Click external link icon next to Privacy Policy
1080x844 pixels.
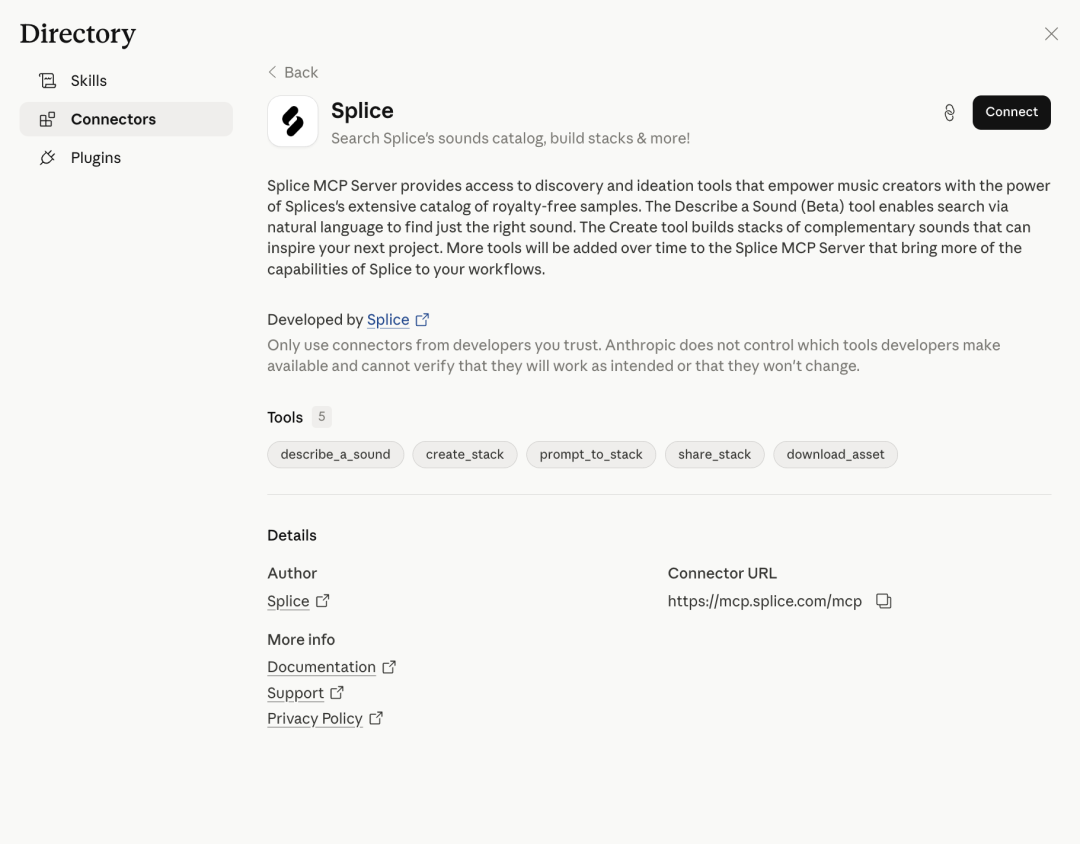tap(376, 718)
